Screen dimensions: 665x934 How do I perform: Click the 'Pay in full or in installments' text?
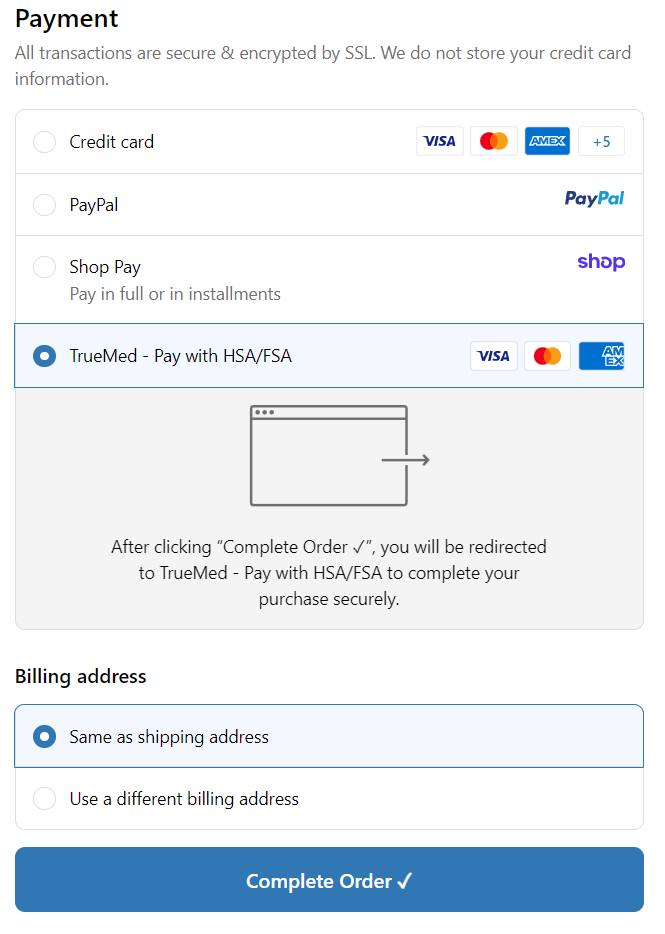click(175, 294)
